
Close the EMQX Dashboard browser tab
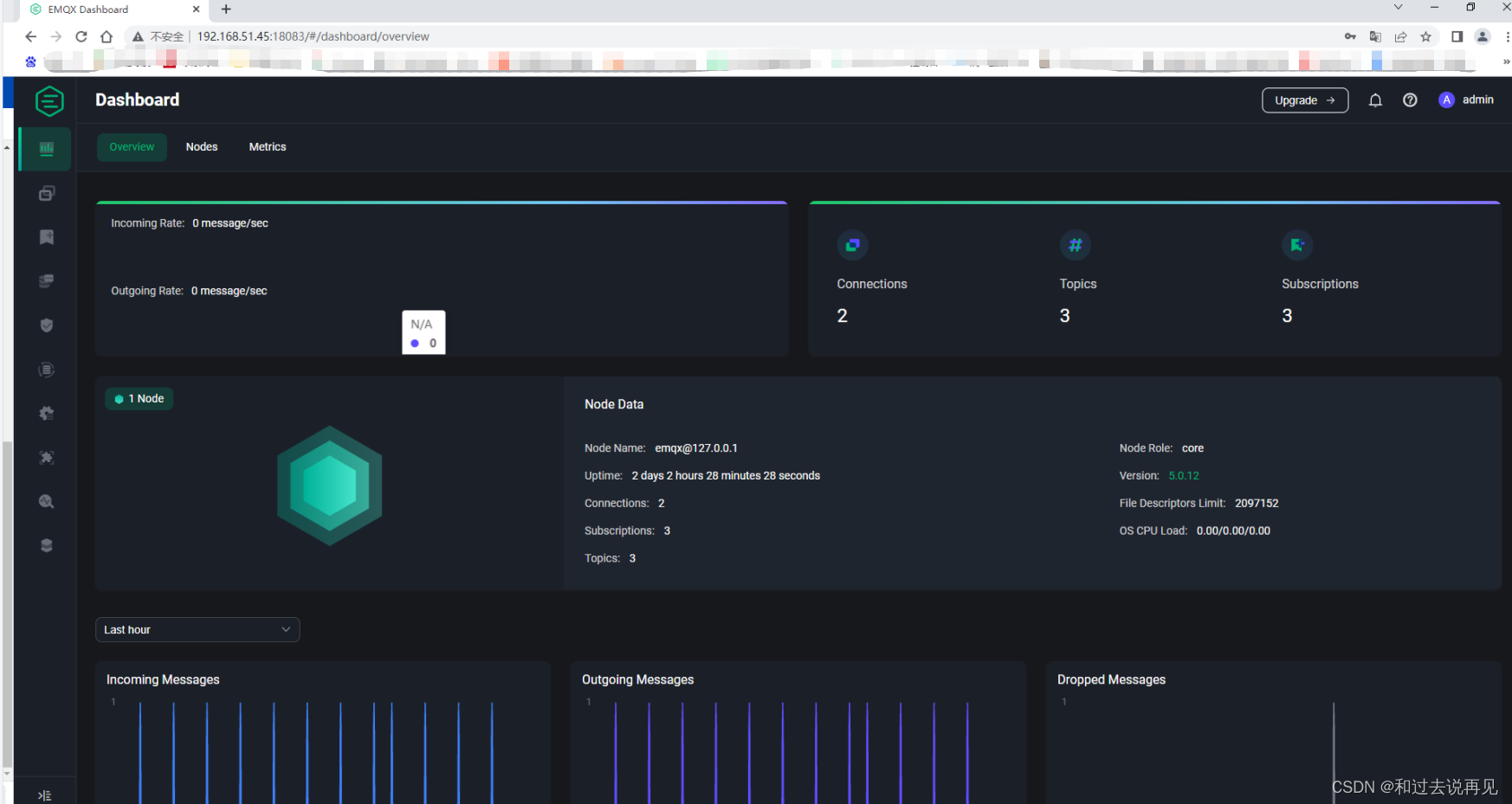(x=196, y=10)
